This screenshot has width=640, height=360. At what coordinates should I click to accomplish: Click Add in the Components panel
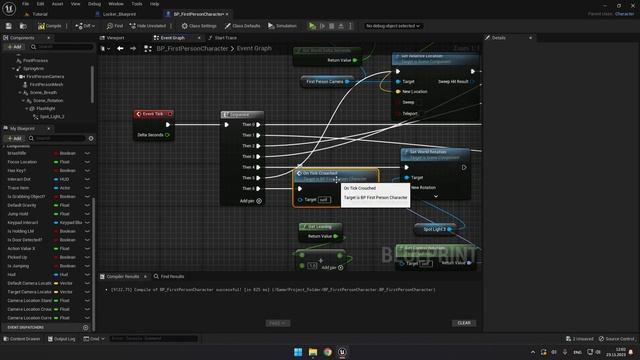point(14,47)
